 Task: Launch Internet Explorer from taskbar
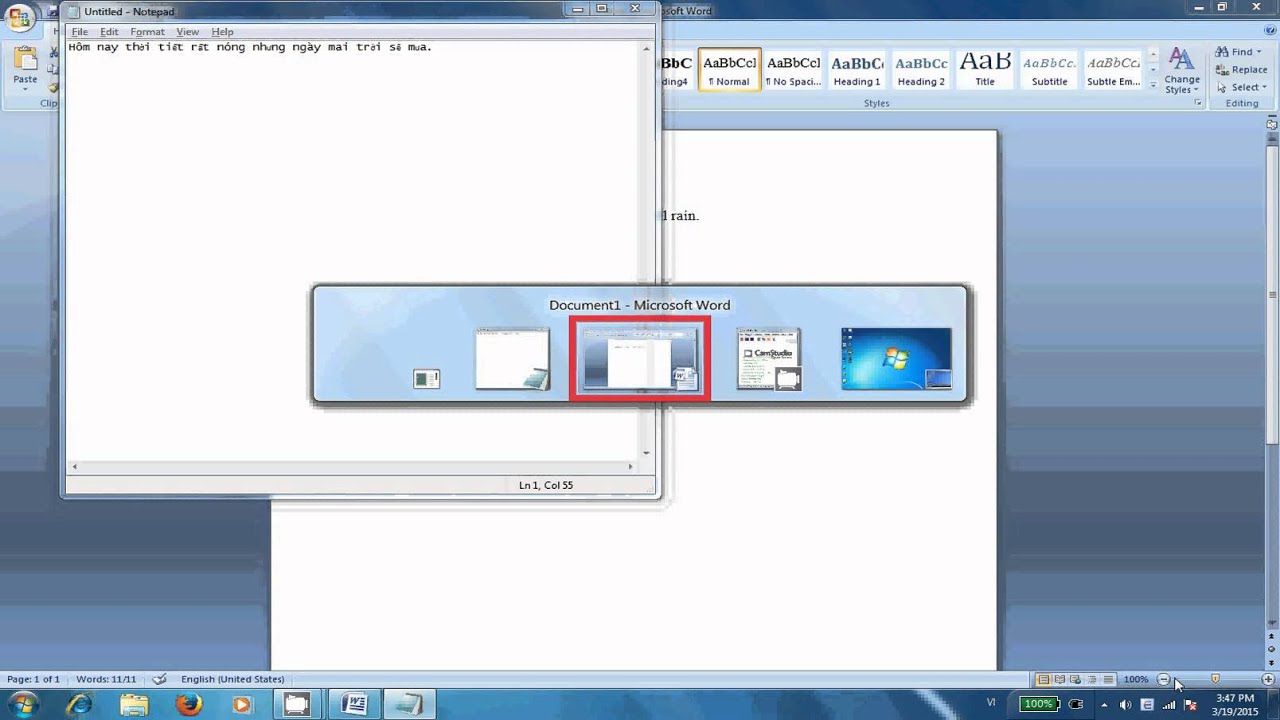tap(80, 705)
